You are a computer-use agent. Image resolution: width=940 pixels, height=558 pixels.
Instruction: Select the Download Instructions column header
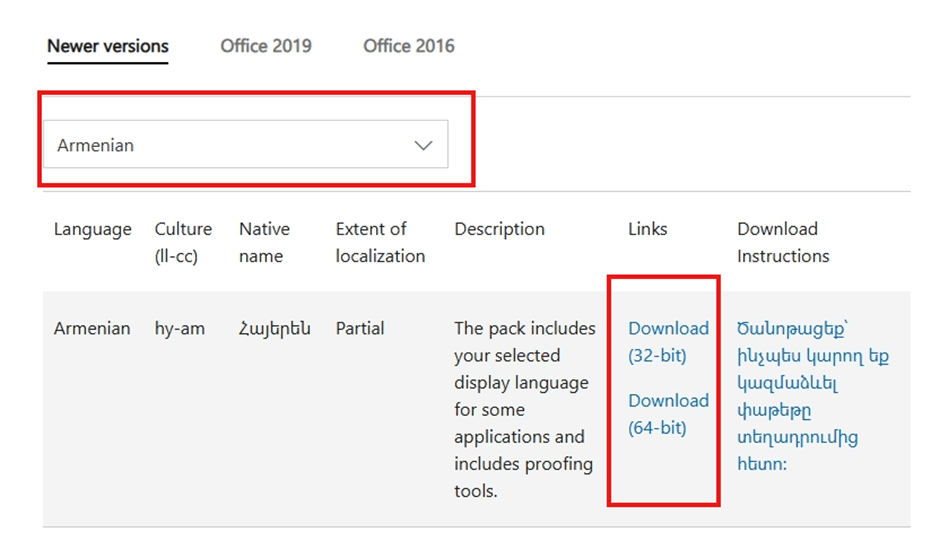coord(783,242)
